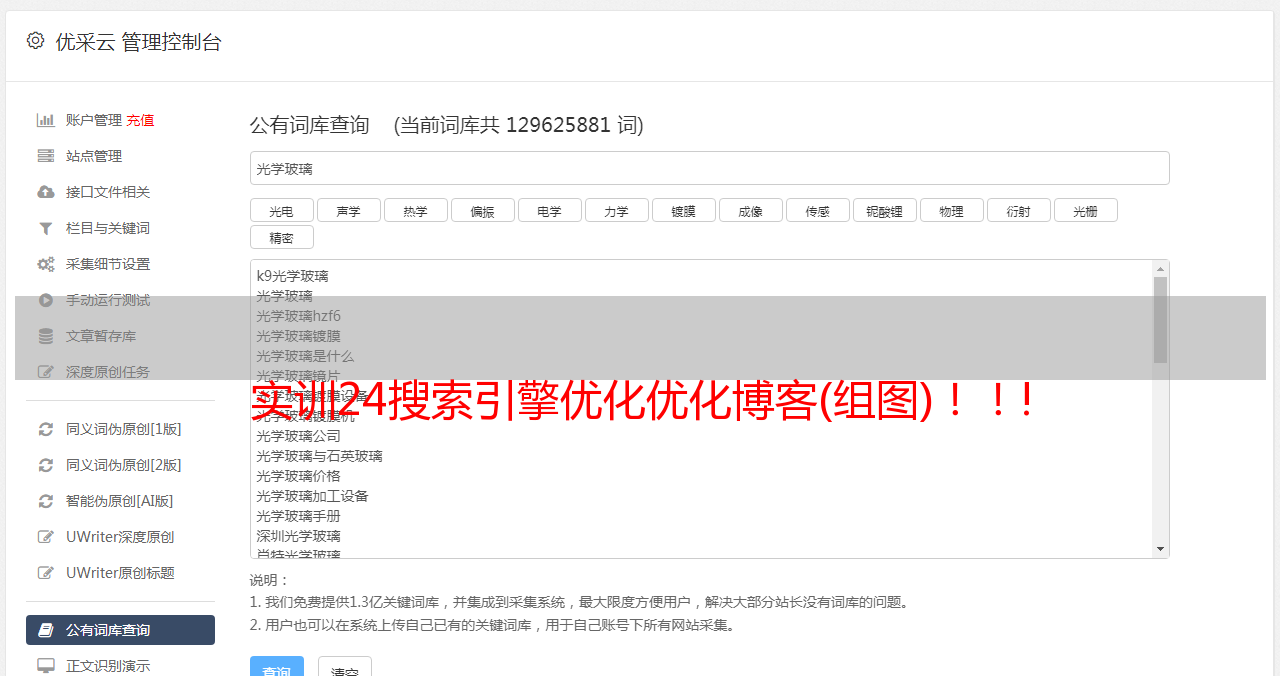This screenshot has width=1280, height=676.
Task: Select the 热学 tag button
Action: click(x=415, y=211)
